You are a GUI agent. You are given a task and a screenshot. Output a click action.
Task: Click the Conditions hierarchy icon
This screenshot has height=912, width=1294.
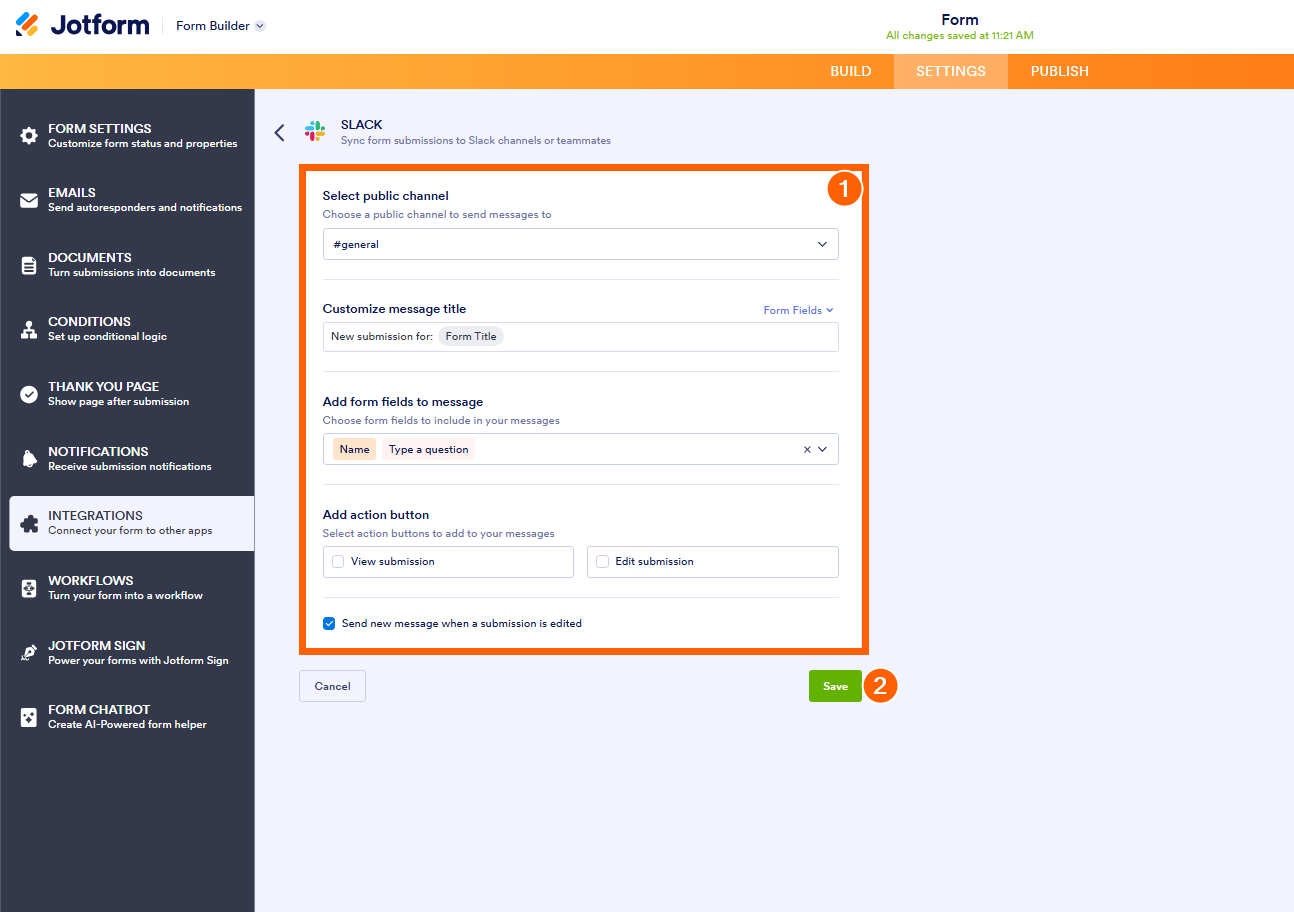(29, 329)
